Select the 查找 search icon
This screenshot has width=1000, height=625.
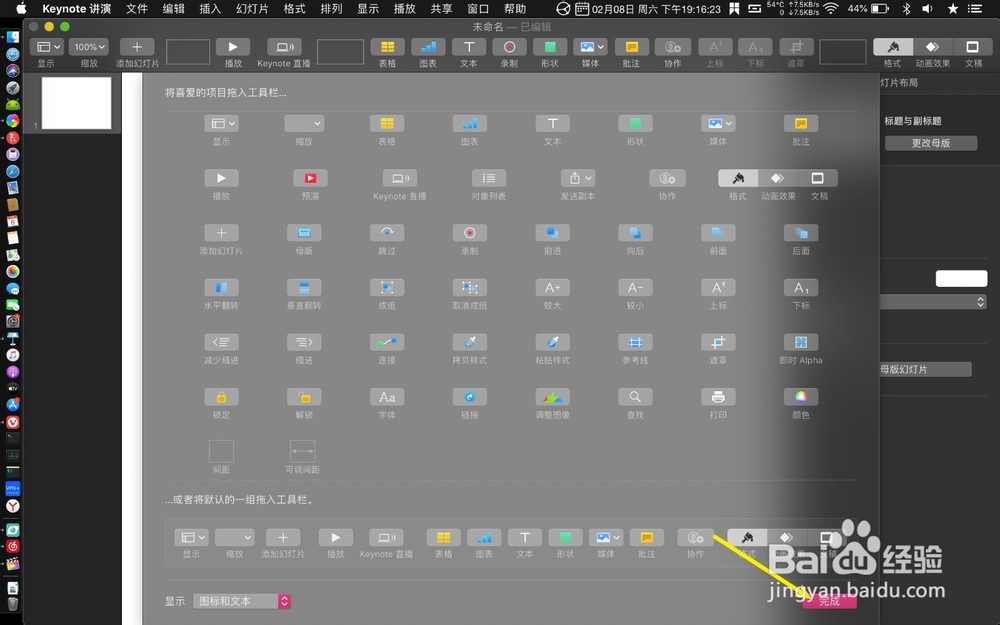(635, 397)
